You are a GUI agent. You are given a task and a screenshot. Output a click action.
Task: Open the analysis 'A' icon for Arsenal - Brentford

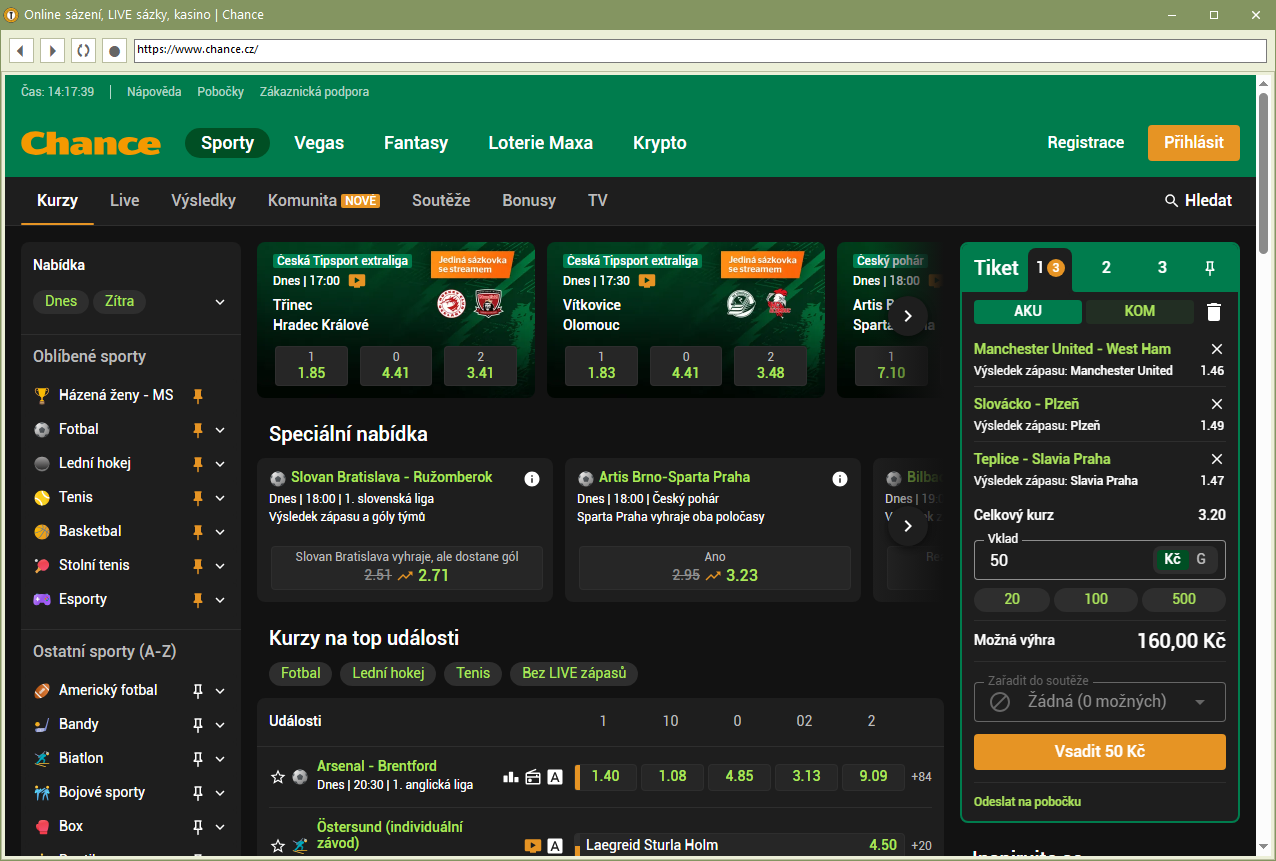click(555, 776)
